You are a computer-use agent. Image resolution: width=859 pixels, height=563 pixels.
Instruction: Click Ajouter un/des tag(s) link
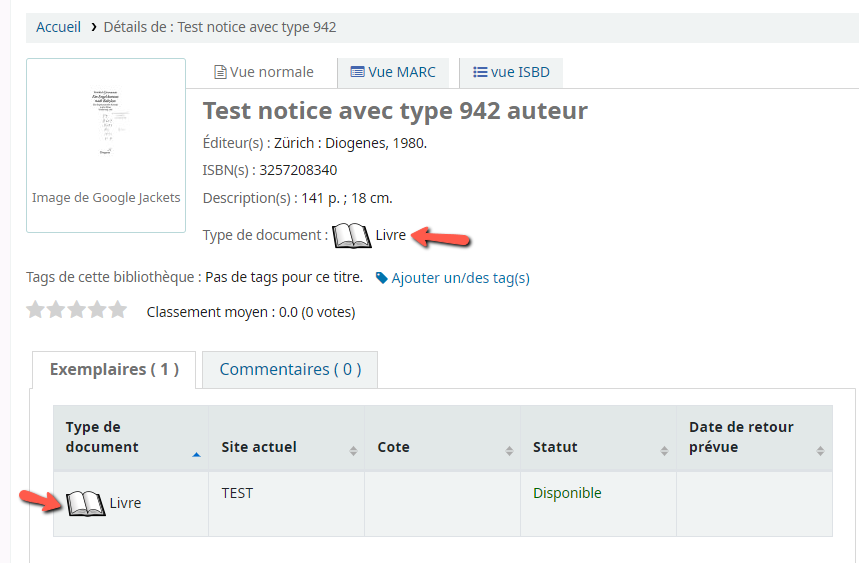[x=460, y=278]
